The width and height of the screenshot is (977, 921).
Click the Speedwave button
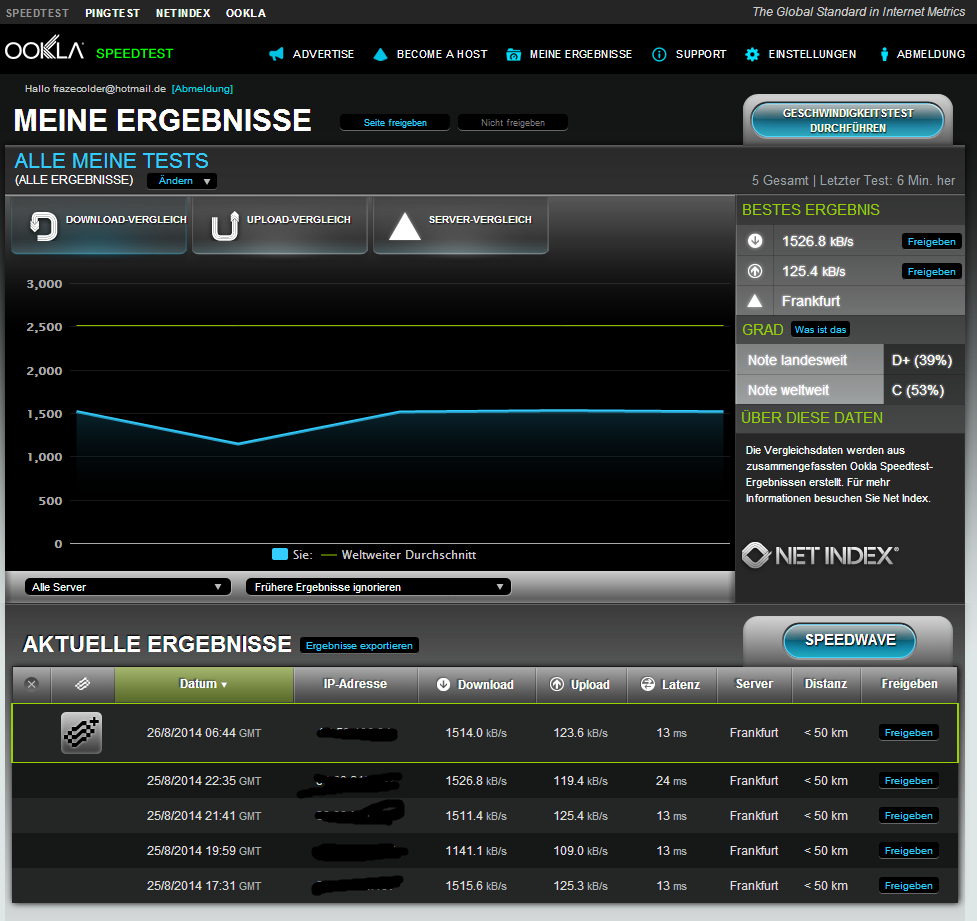(x=850, y=641)
